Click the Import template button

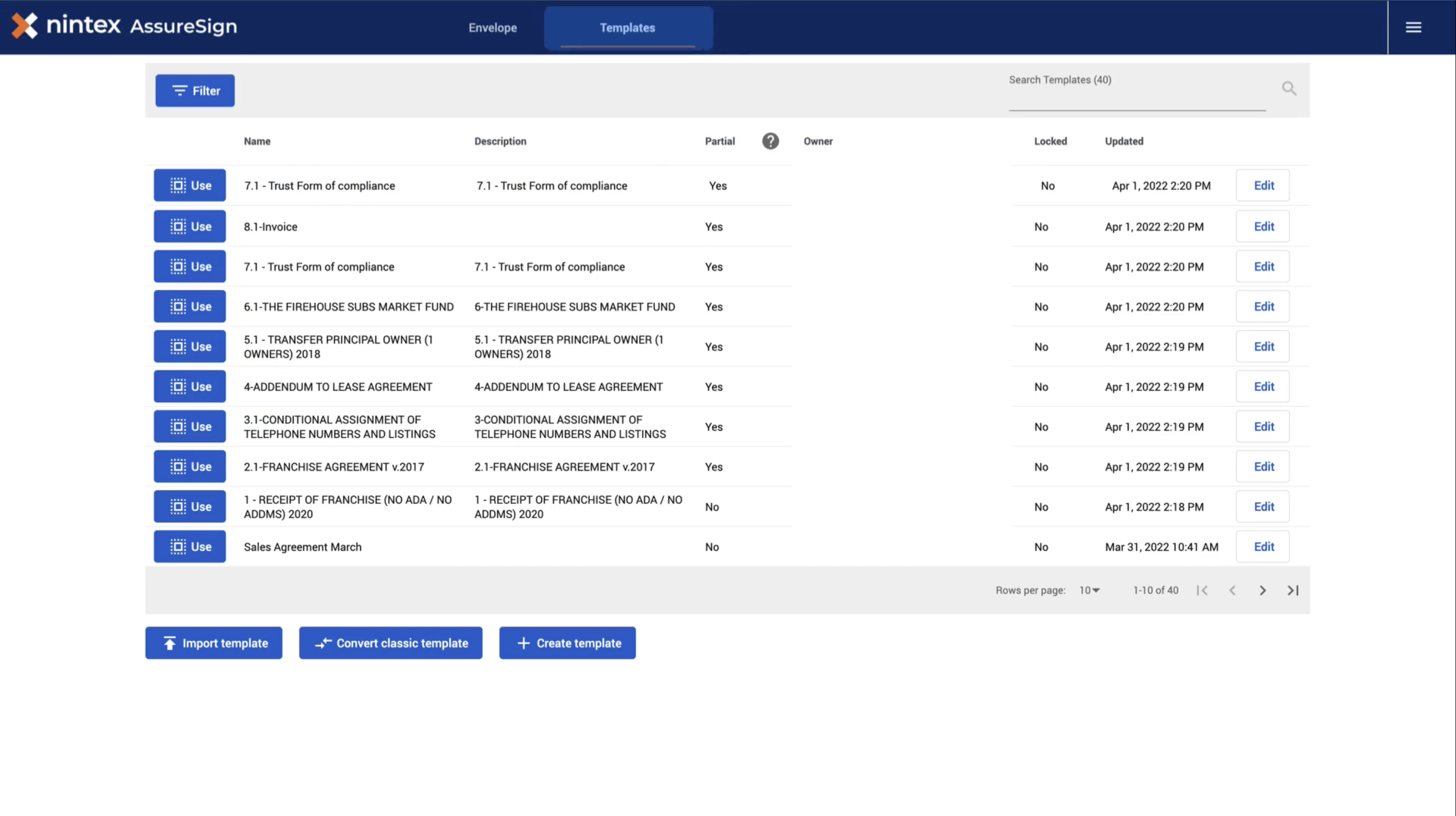pyautogui.click(x=213, y=643)
